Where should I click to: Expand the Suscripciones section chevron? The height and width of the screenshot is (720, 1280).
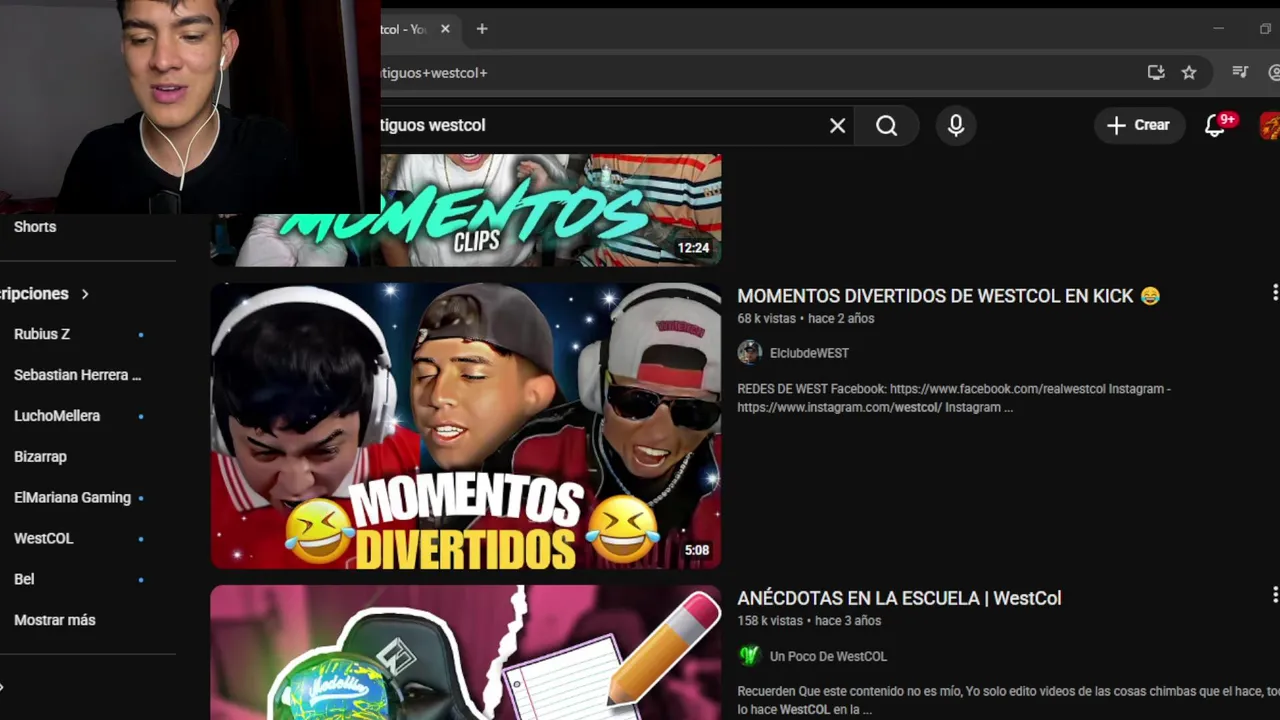point(85,294)
